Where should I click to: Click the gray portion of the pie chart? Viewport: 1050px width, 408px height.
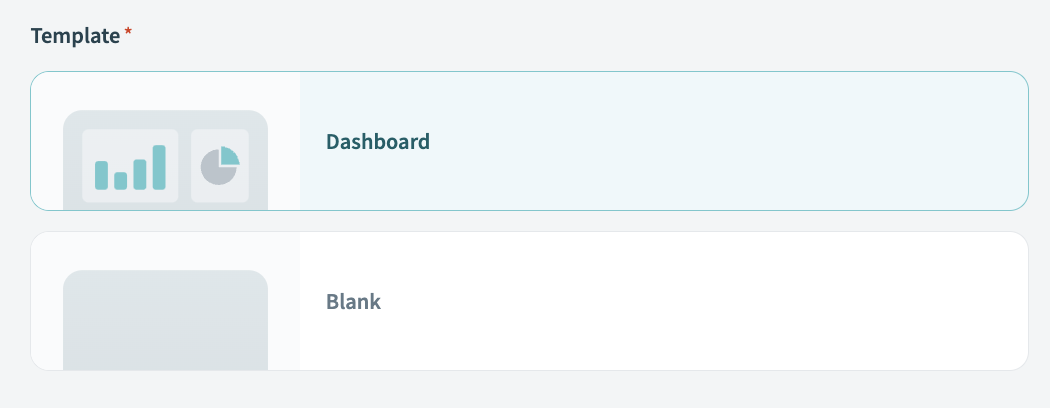(x=215, y=170)
